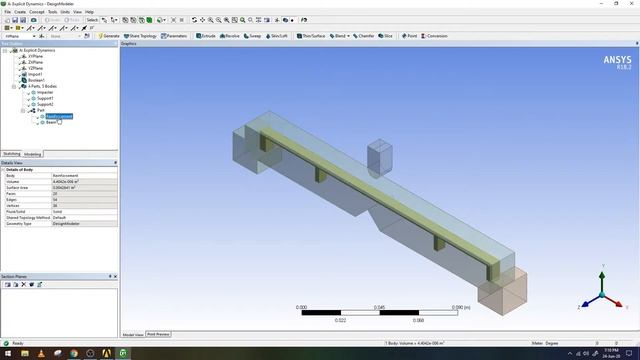
Task: Select the Impactor body in tree
Action: pos(45,92)
